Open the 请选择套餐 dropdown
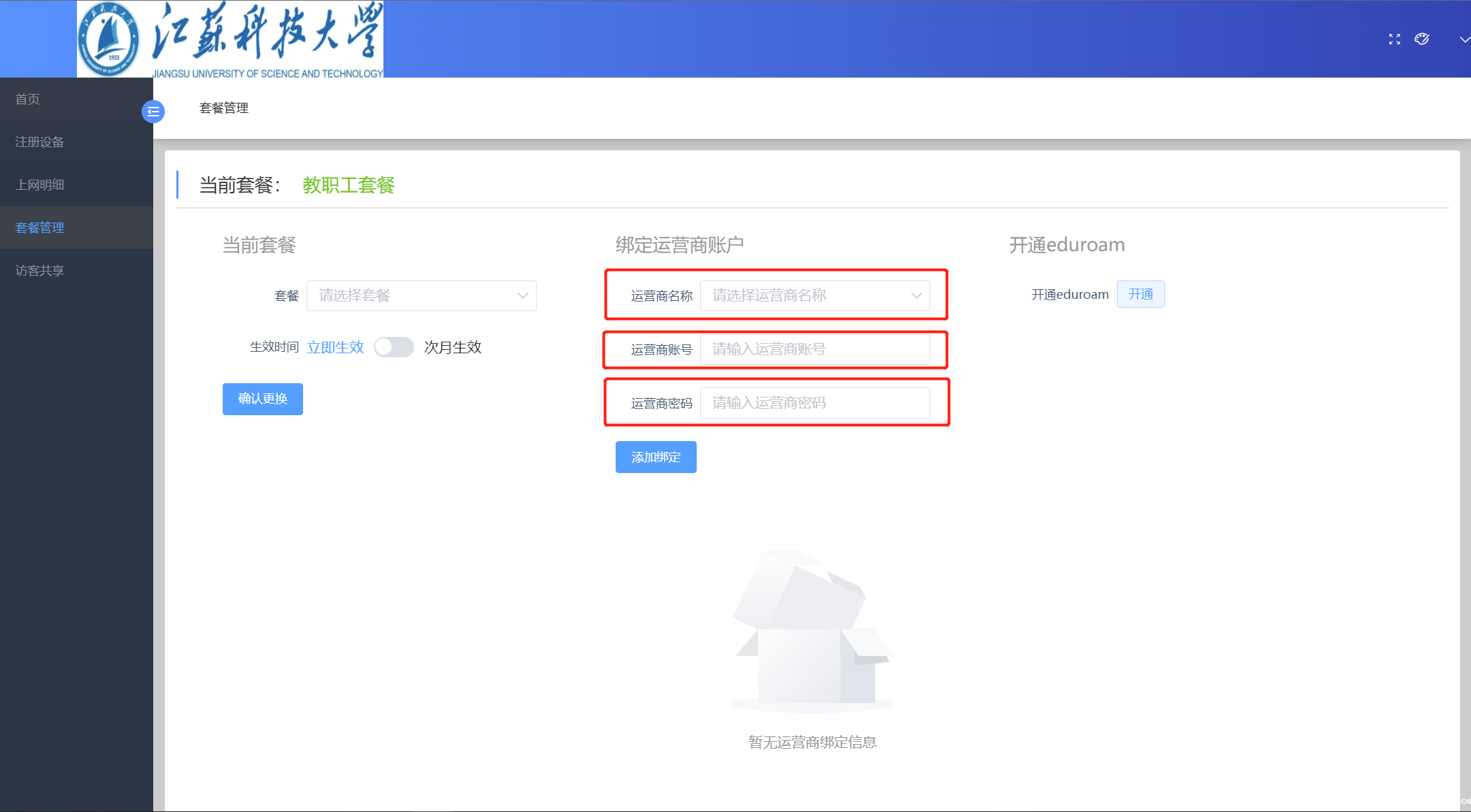The image size is (1471, 812). pos(421,295)
